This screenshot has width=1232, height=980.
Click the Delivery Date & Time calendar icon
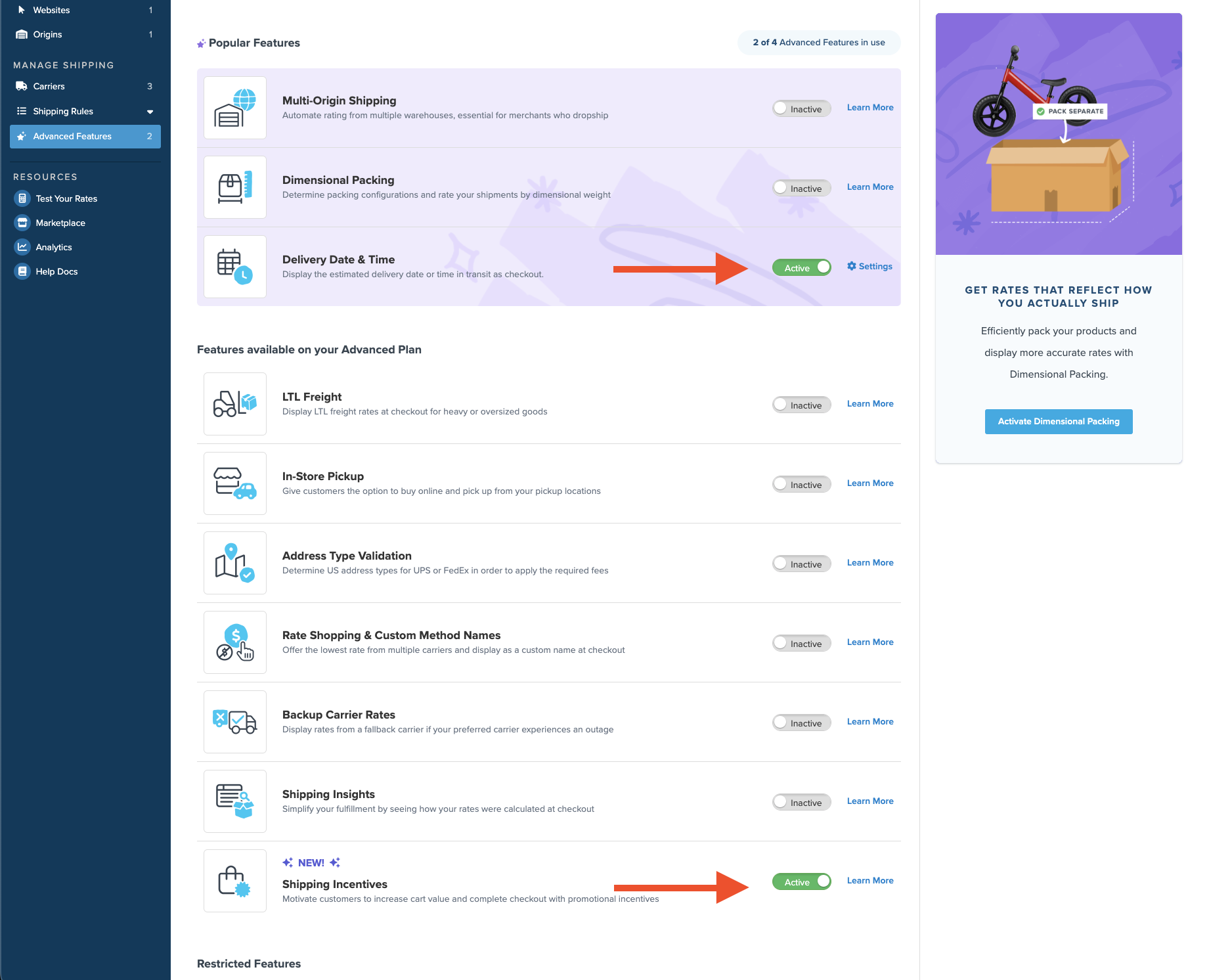click(x=234, y=267)
